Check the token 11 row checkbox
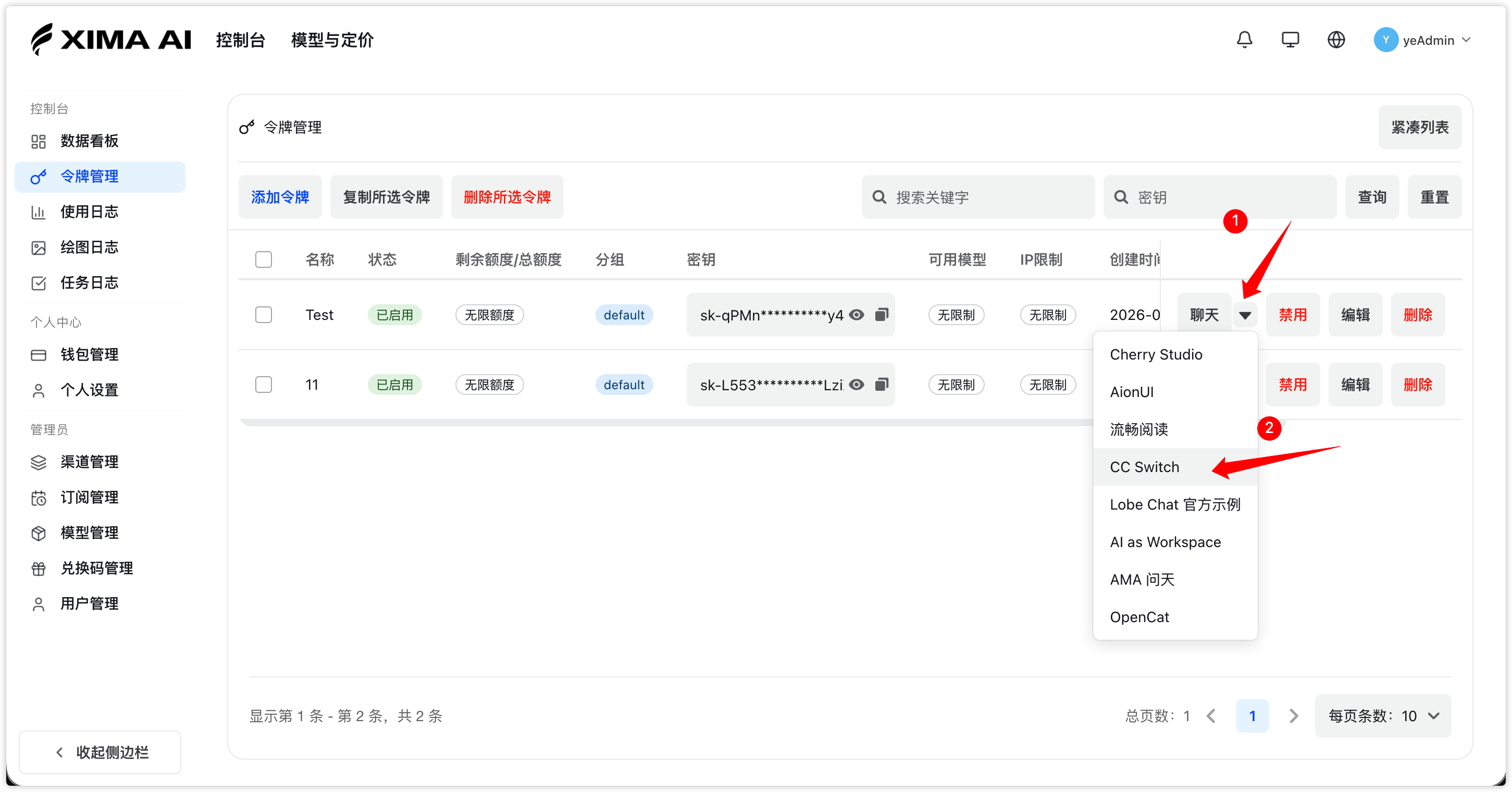The image size is (1512, 792). pyautogui.click(x=264, y=385)
